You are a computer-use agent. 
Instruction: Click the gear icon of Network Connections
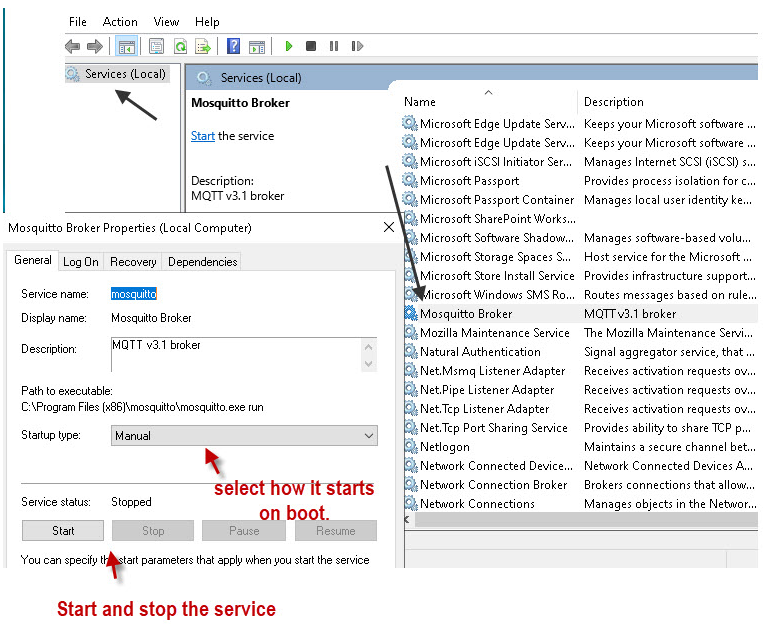tap(411, 503)
